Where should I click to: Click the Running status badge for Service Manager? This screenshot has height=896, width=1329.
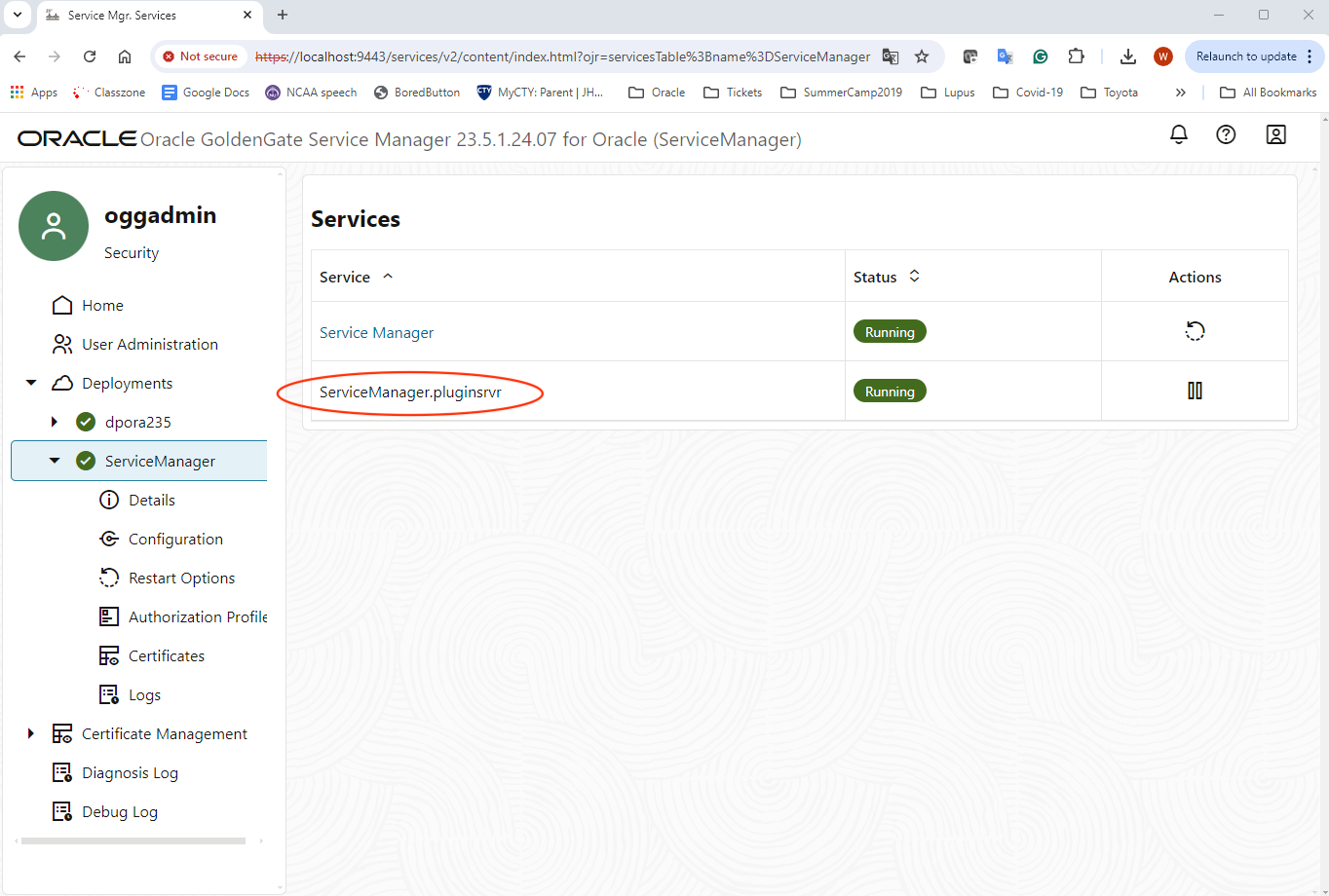[x=890, y=331]
